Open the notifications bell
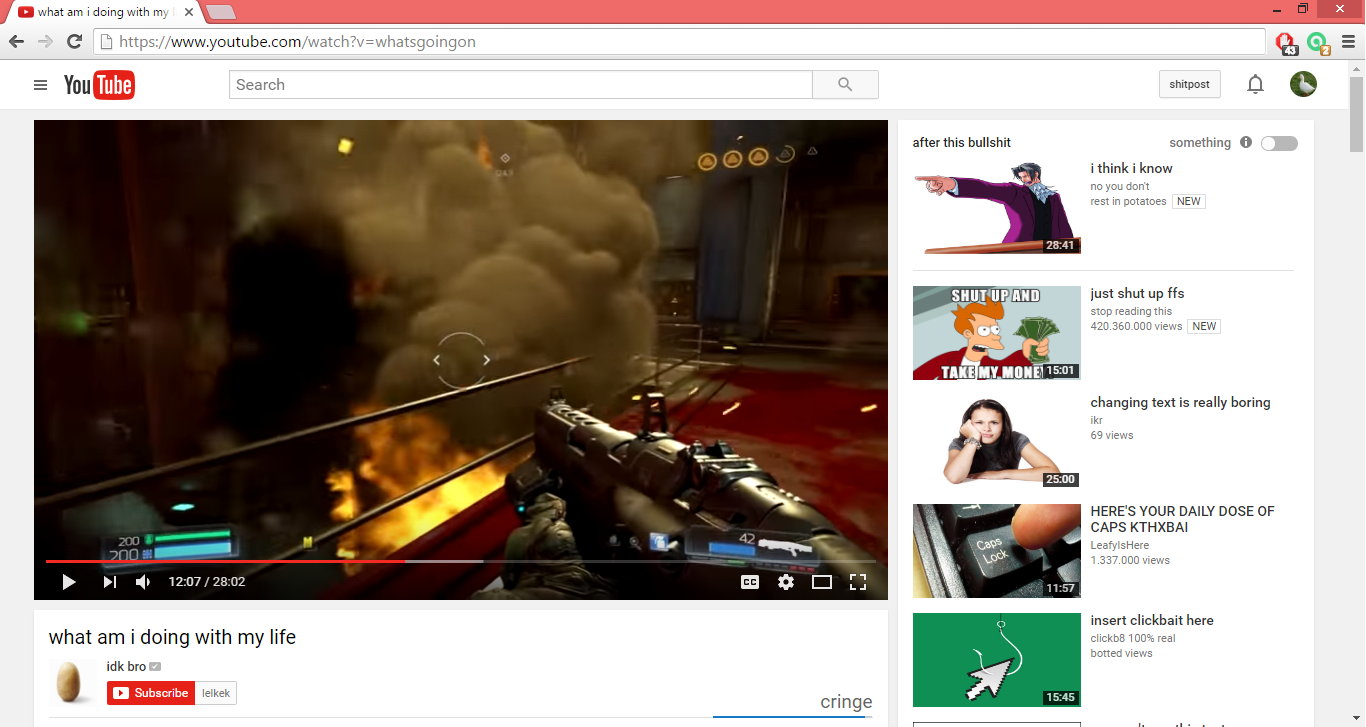The height and width of the screenshot is (727, 1366). pos(1255,85)
